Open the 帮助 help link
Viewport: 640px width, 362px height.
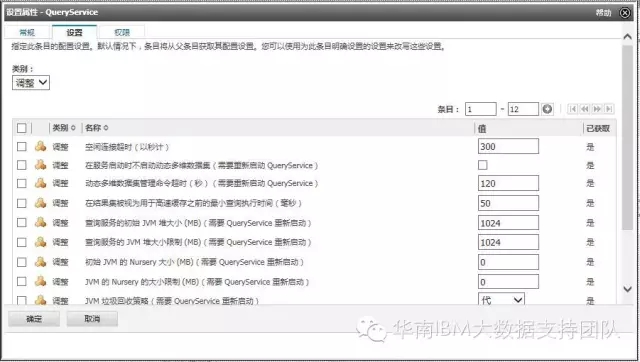tap(603, 13)
